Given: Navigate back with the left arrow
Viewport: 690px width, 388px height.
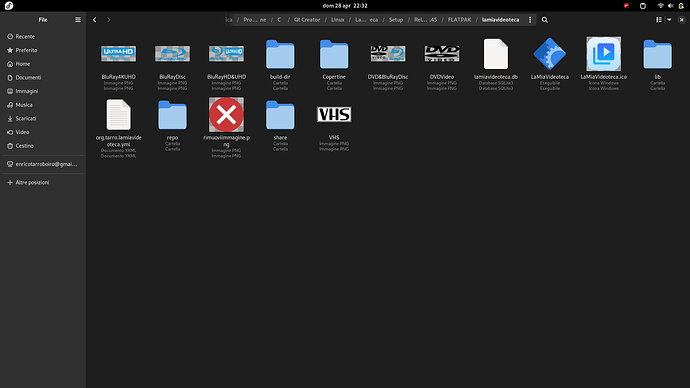Looking at the screenshot, I should (x=95, y=20).
